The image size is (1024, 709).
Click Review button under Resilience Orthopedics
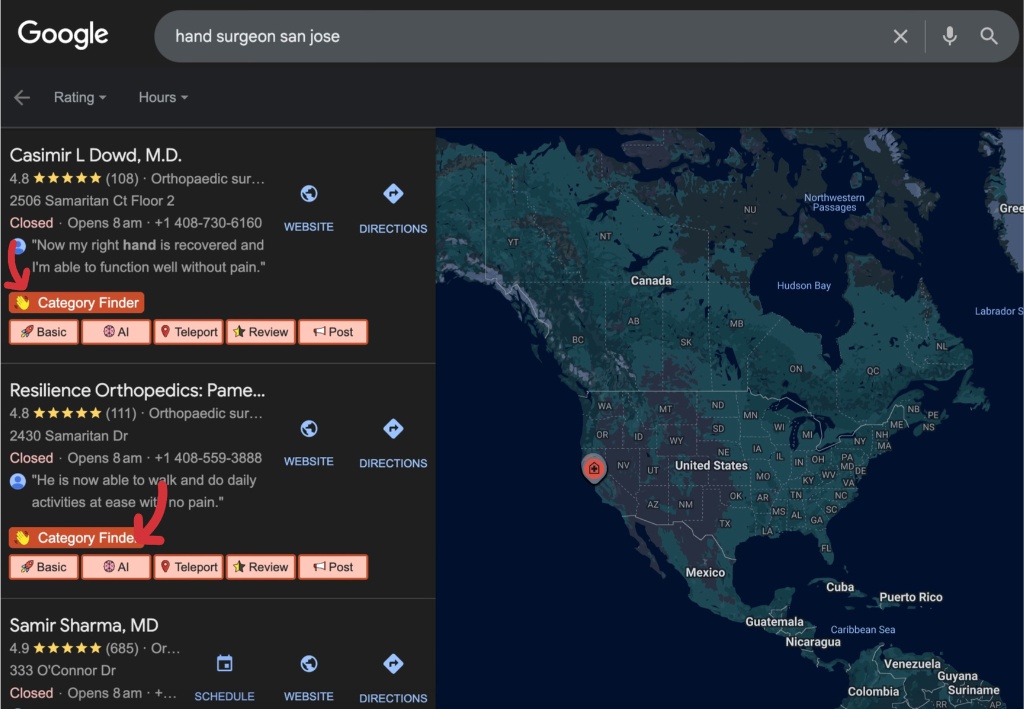click(261, 567)
